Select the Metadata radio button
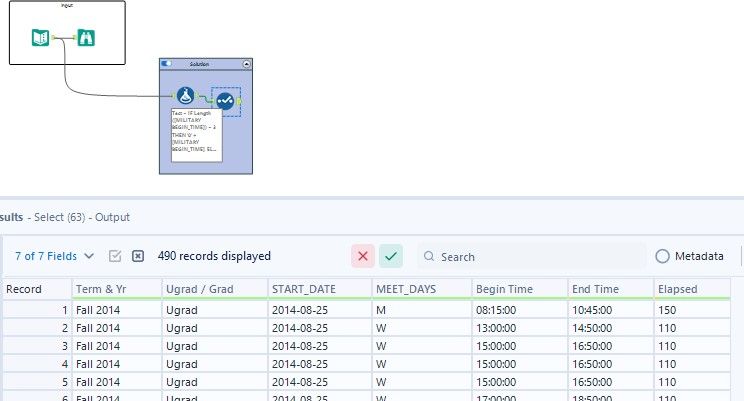Viewport: 744px width, 401px height. [662, 256]
